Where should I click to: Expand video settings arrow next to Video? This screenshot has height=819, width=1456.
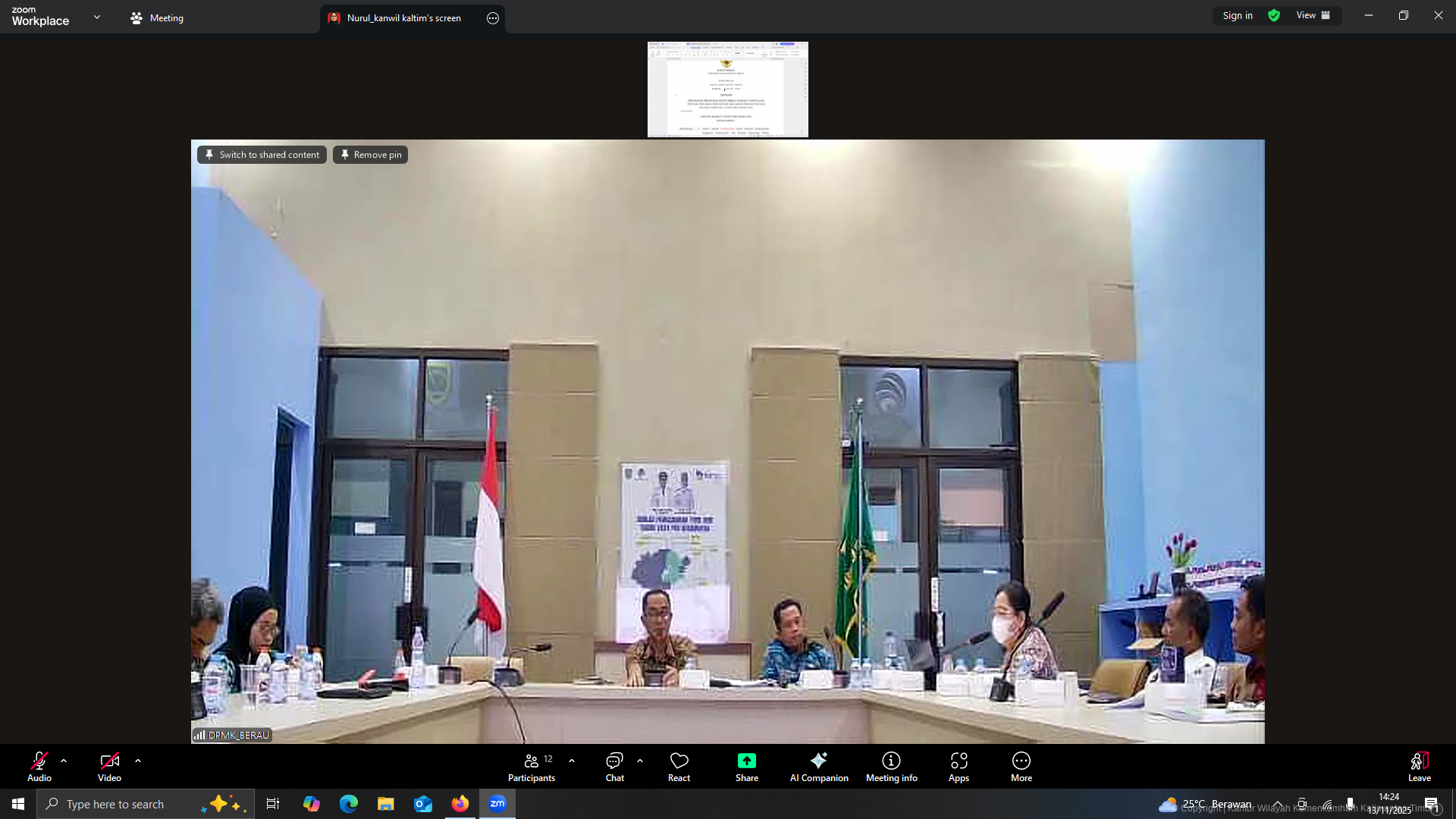[x=138, y=761]
